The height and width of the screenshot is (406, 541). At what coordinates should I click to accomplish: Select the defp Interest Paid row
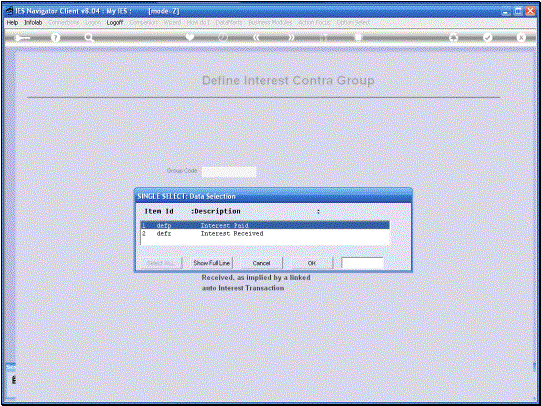(265, 225)
